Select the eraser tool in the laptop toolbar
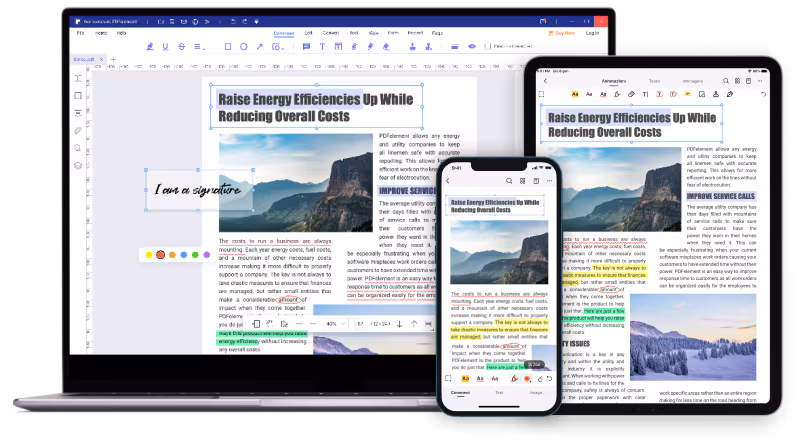This screenshot has width=798, height=444. [386, 46]
